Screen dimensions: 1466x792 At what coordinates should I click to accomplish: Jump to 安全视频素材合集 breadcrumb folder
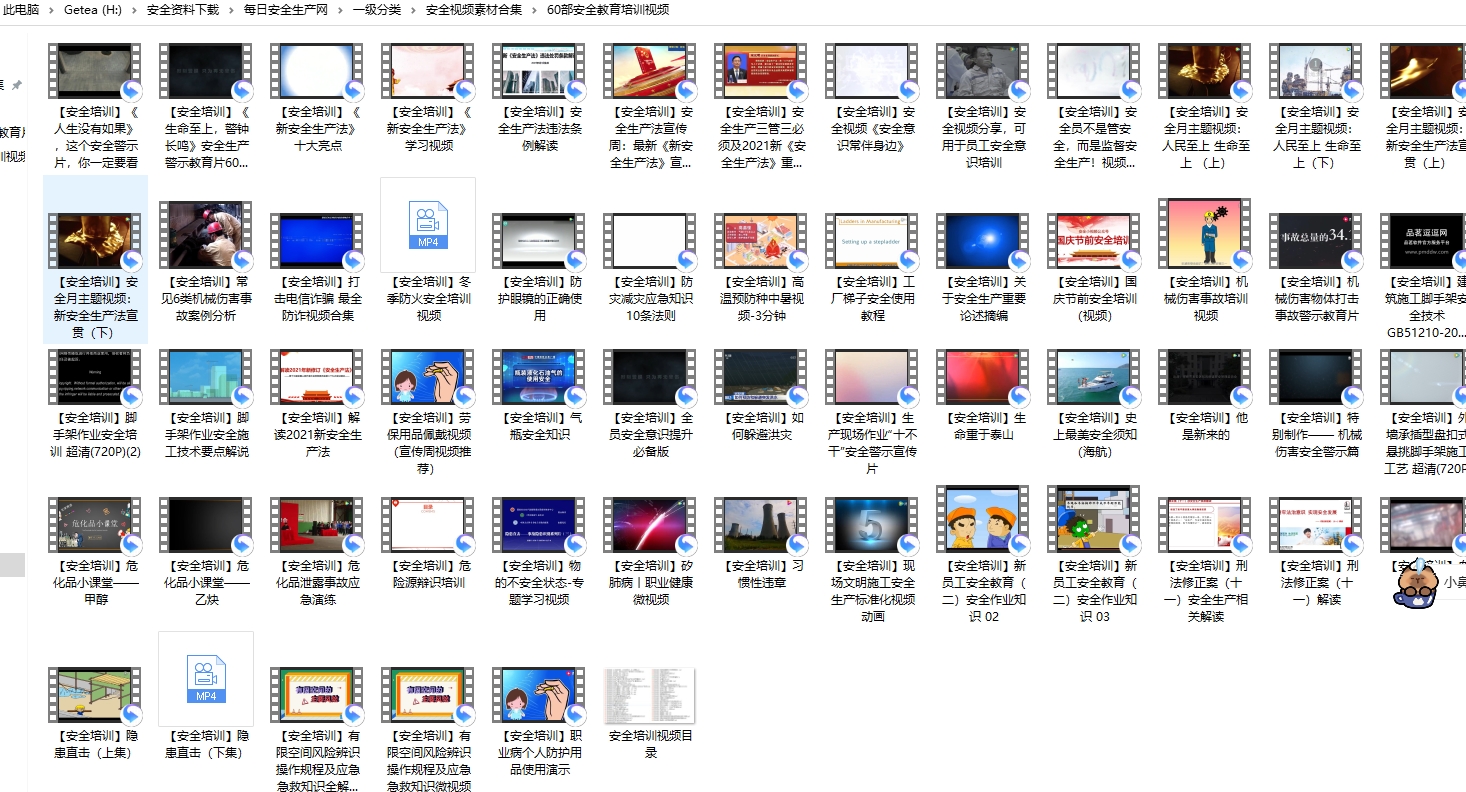pos(473,10)
